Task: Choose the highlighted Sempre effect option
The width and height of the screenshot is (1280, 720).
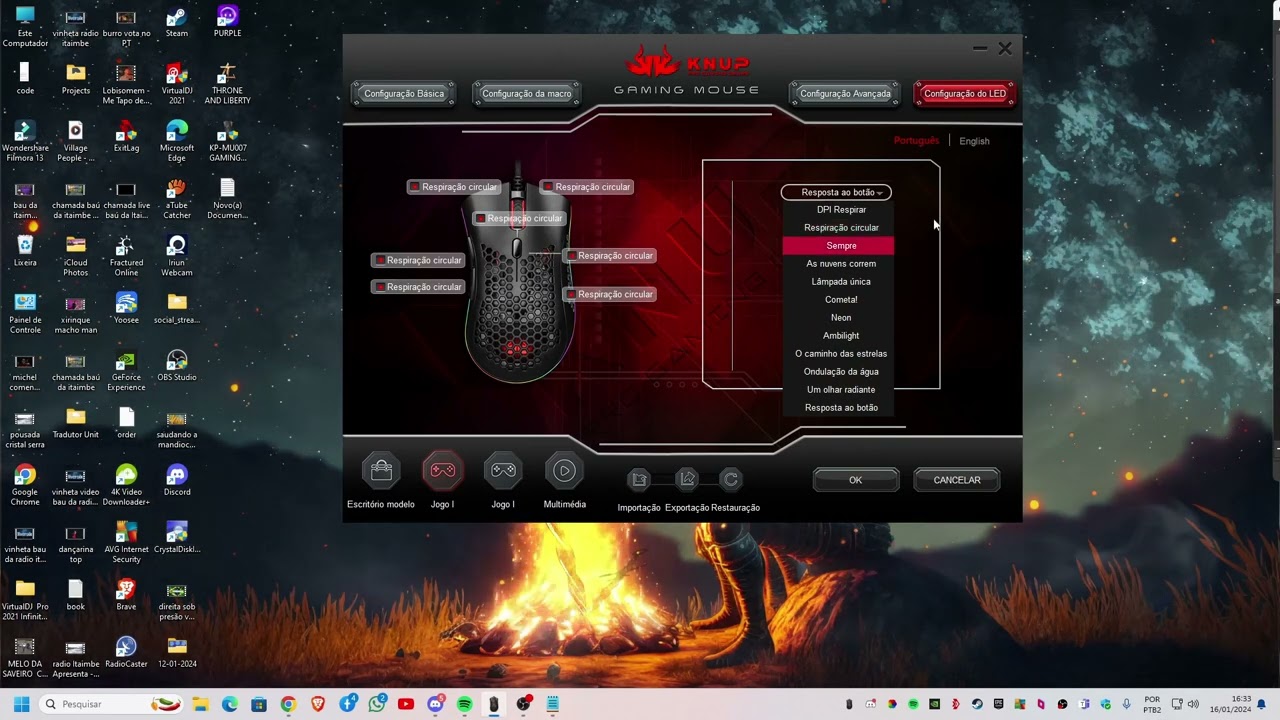Action: 838,246
